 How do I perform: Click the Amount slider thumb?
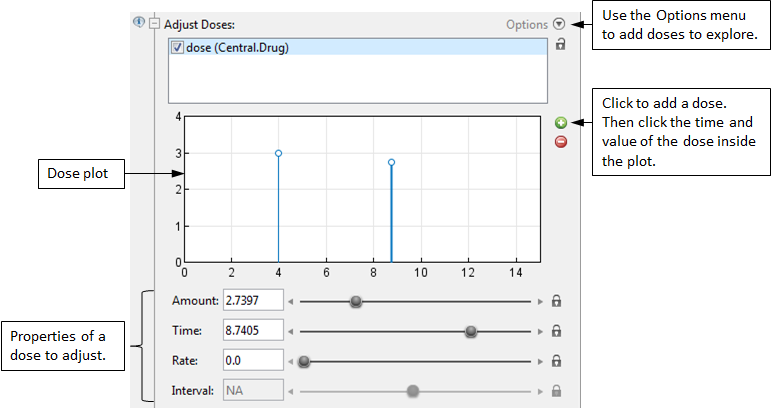tap(355, 300)
